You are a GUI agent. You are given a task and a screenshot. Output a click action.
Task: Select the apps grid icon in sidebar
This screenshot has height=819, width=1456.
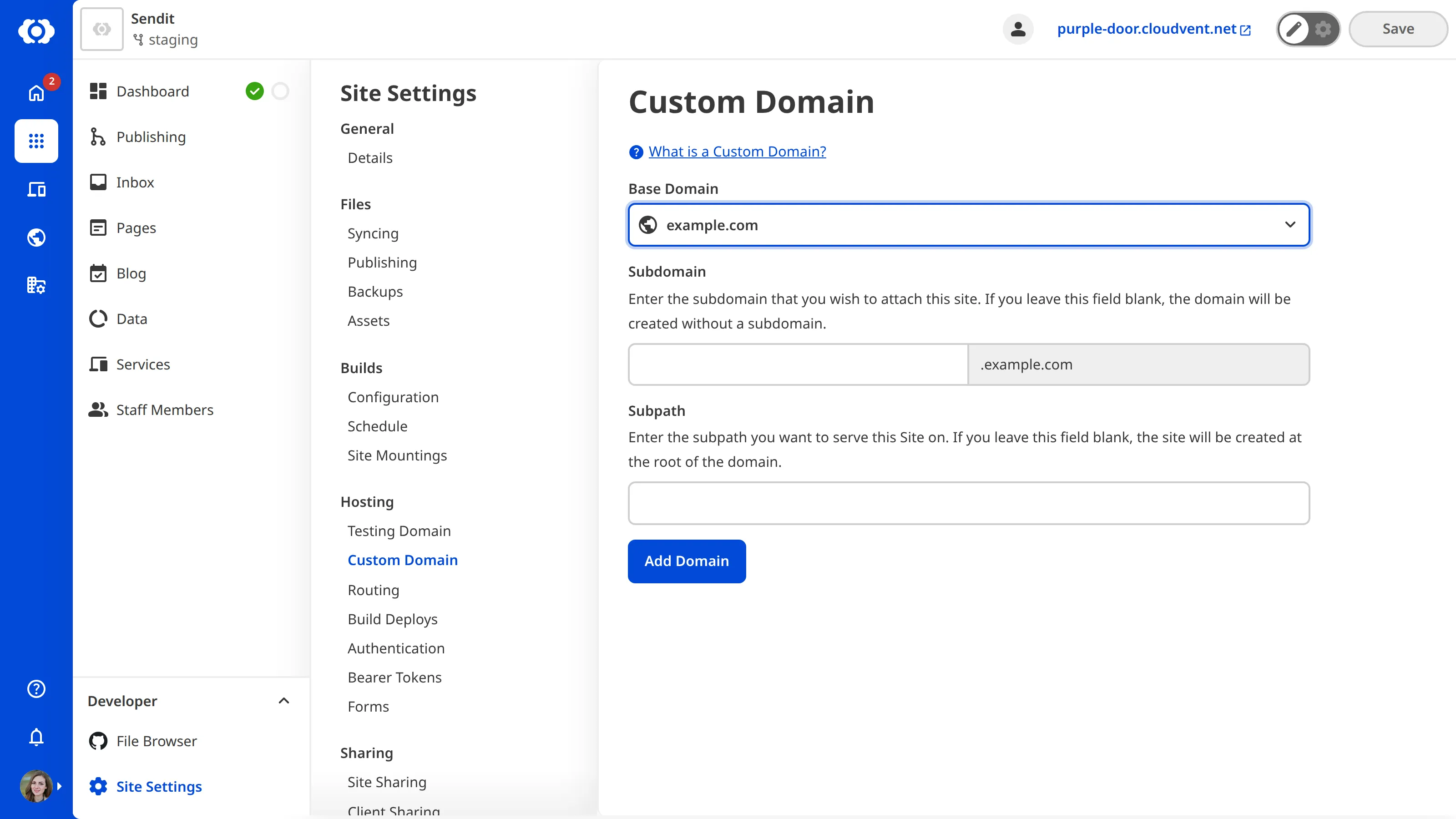[36, 141]
